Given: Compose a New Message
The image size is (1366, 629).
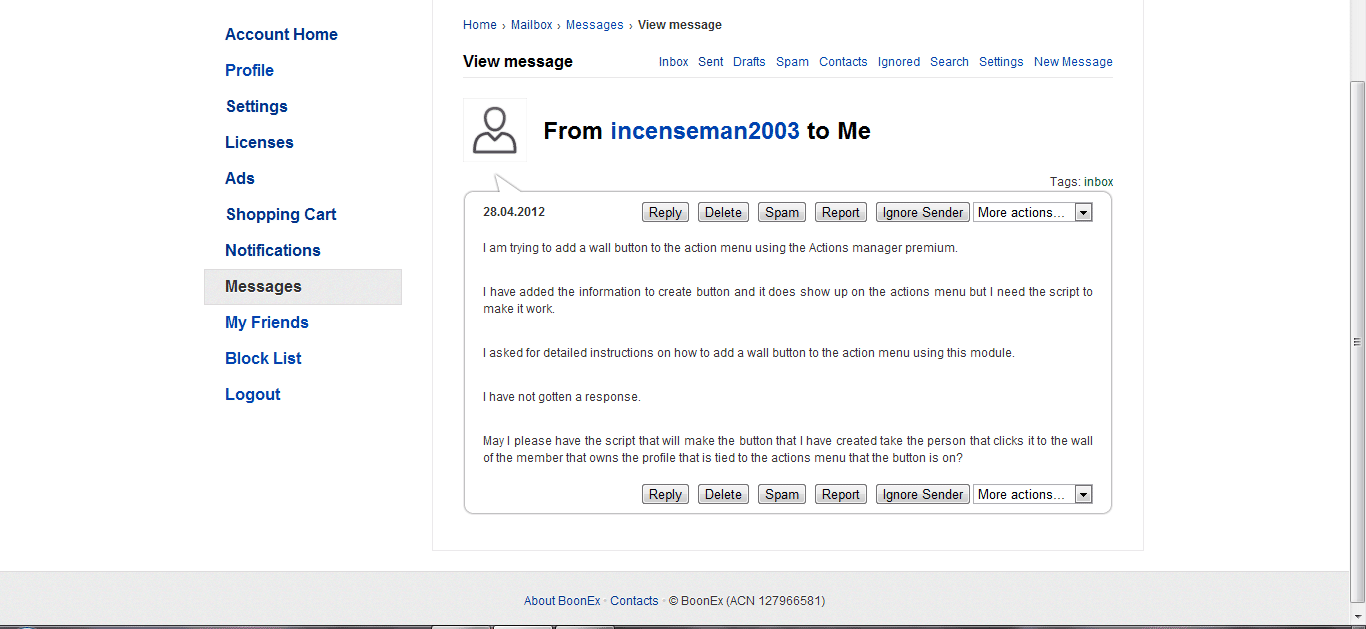Looking at the screenshot, I should click(x=1073, y=62).
